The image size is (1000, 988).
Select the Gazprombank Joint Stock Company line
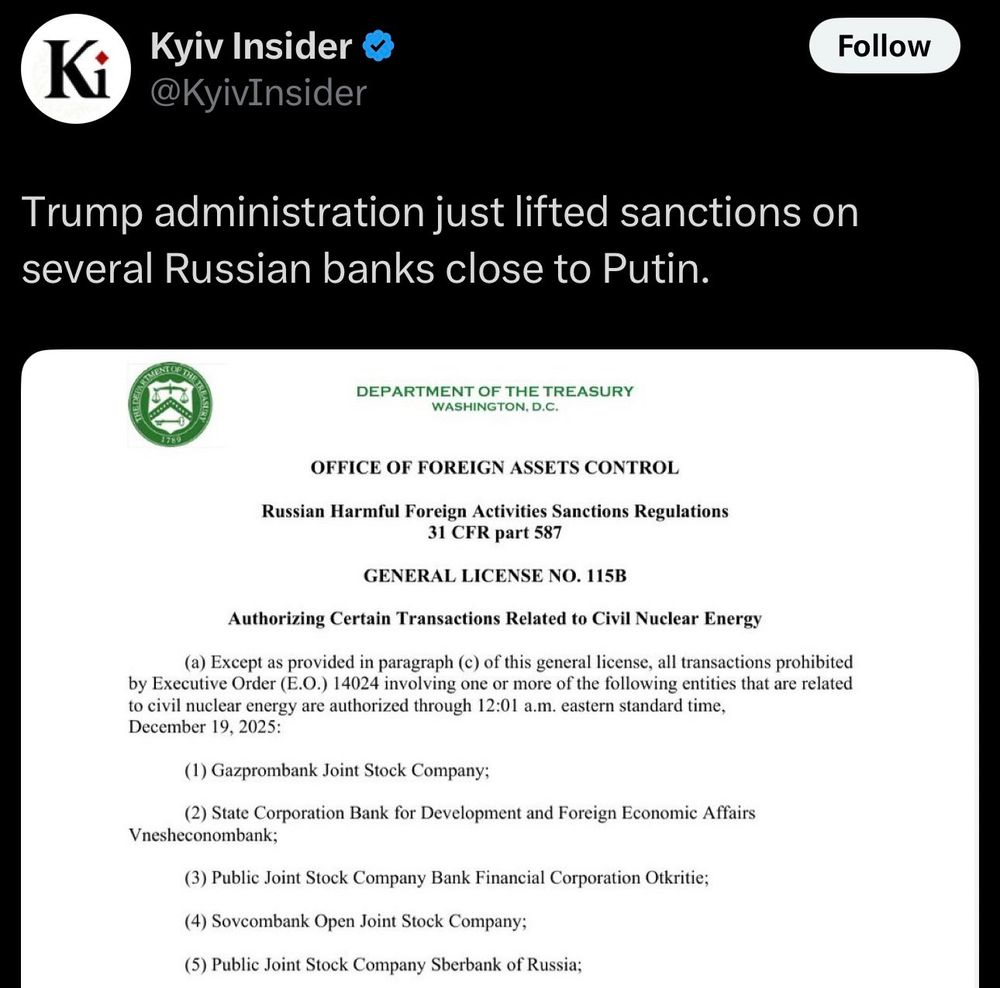point(337,770)
